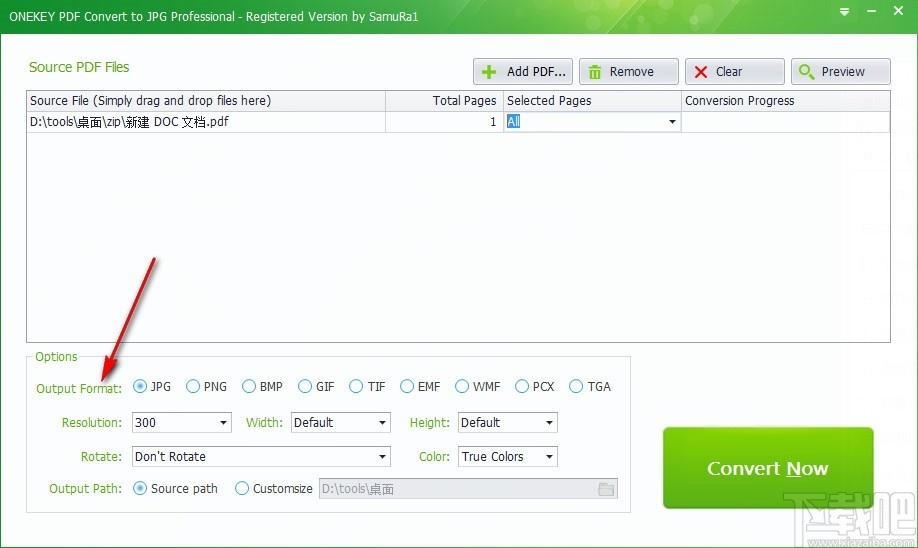918x548 pixels.
Task: Click the Conversion Progress column header
Action: [786, 101]
